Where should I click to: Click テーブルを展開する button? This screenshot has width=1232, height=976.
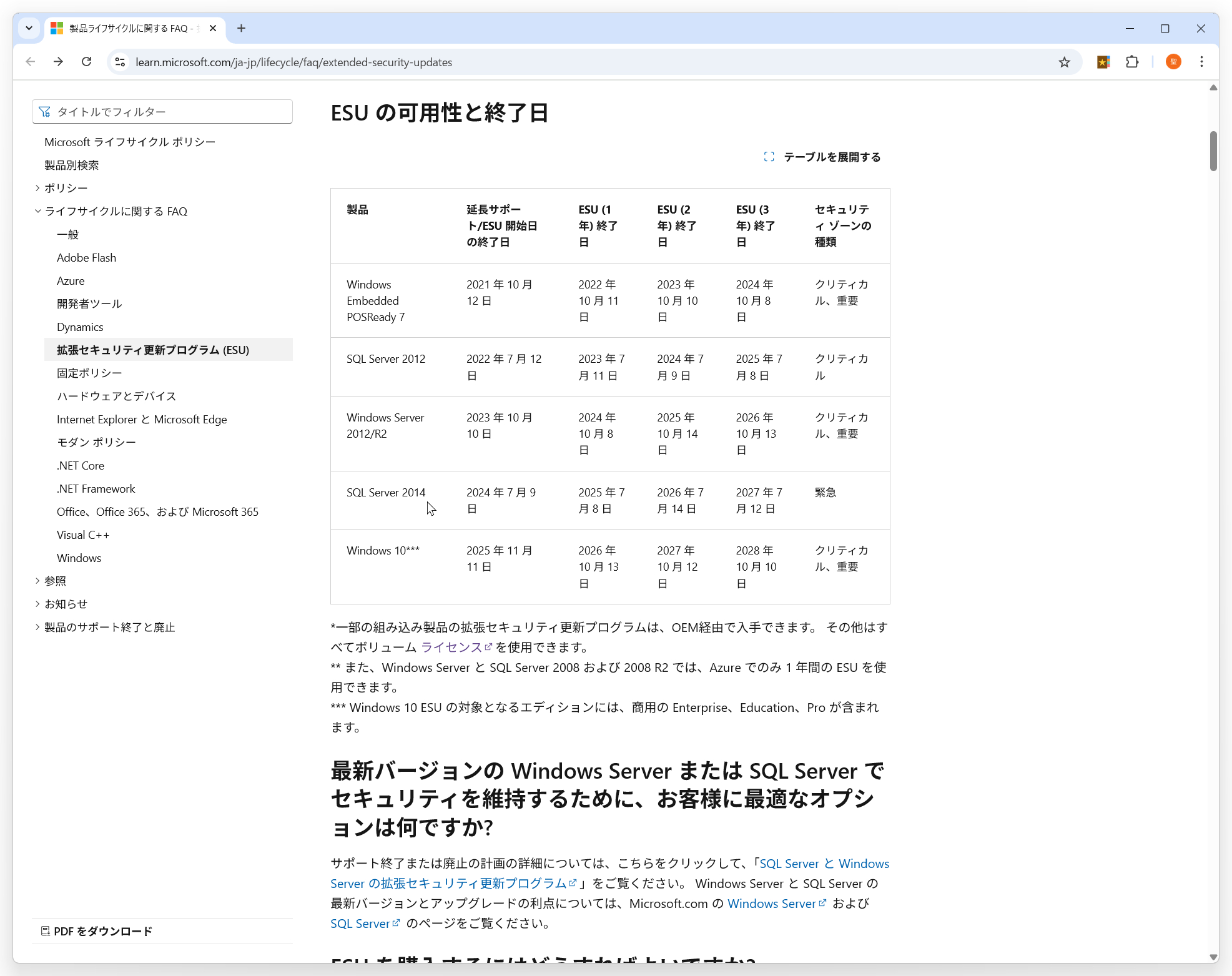pos(822,157)
